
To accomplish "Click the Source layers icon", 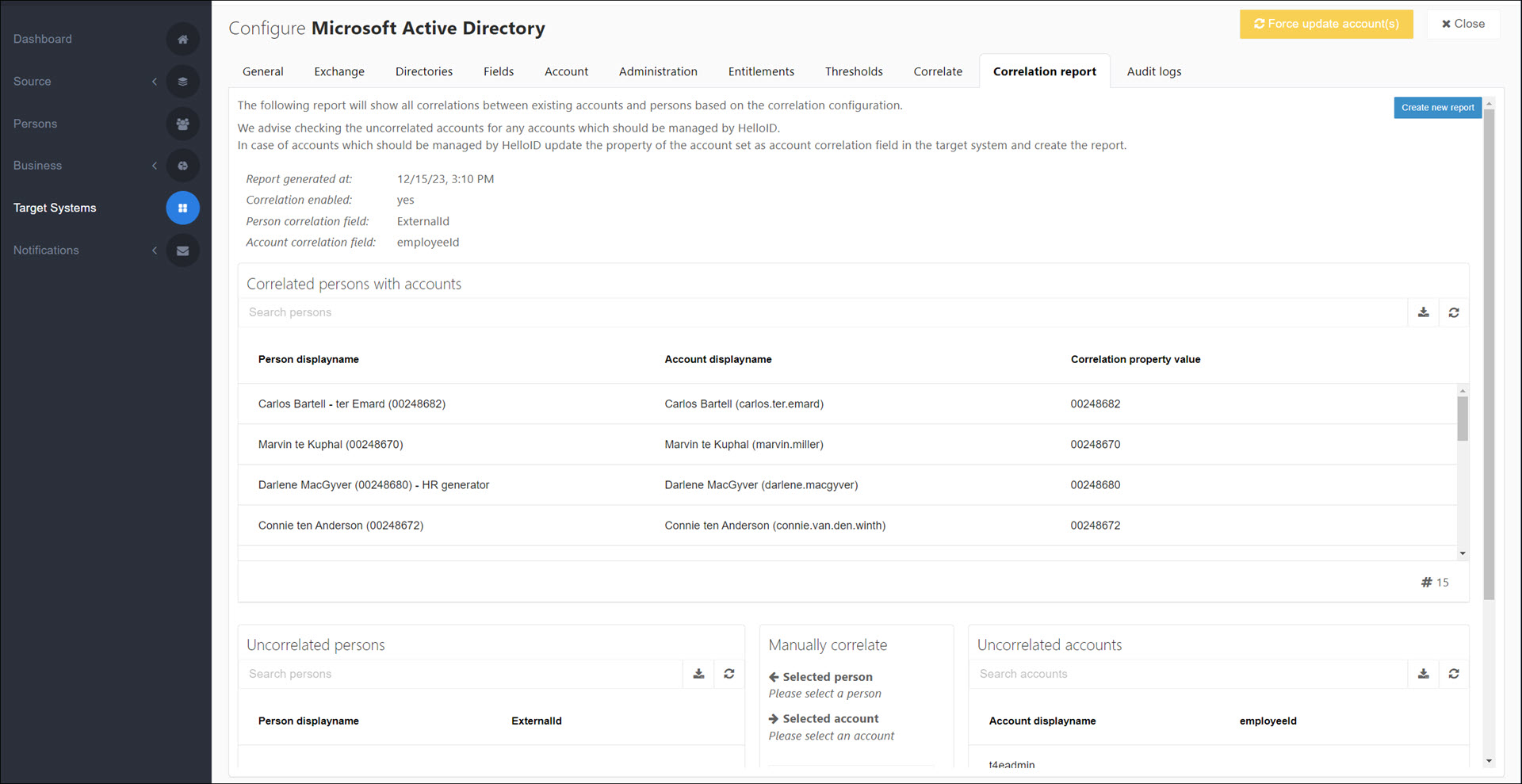I will pyautogui.click(x=182, y=81).
